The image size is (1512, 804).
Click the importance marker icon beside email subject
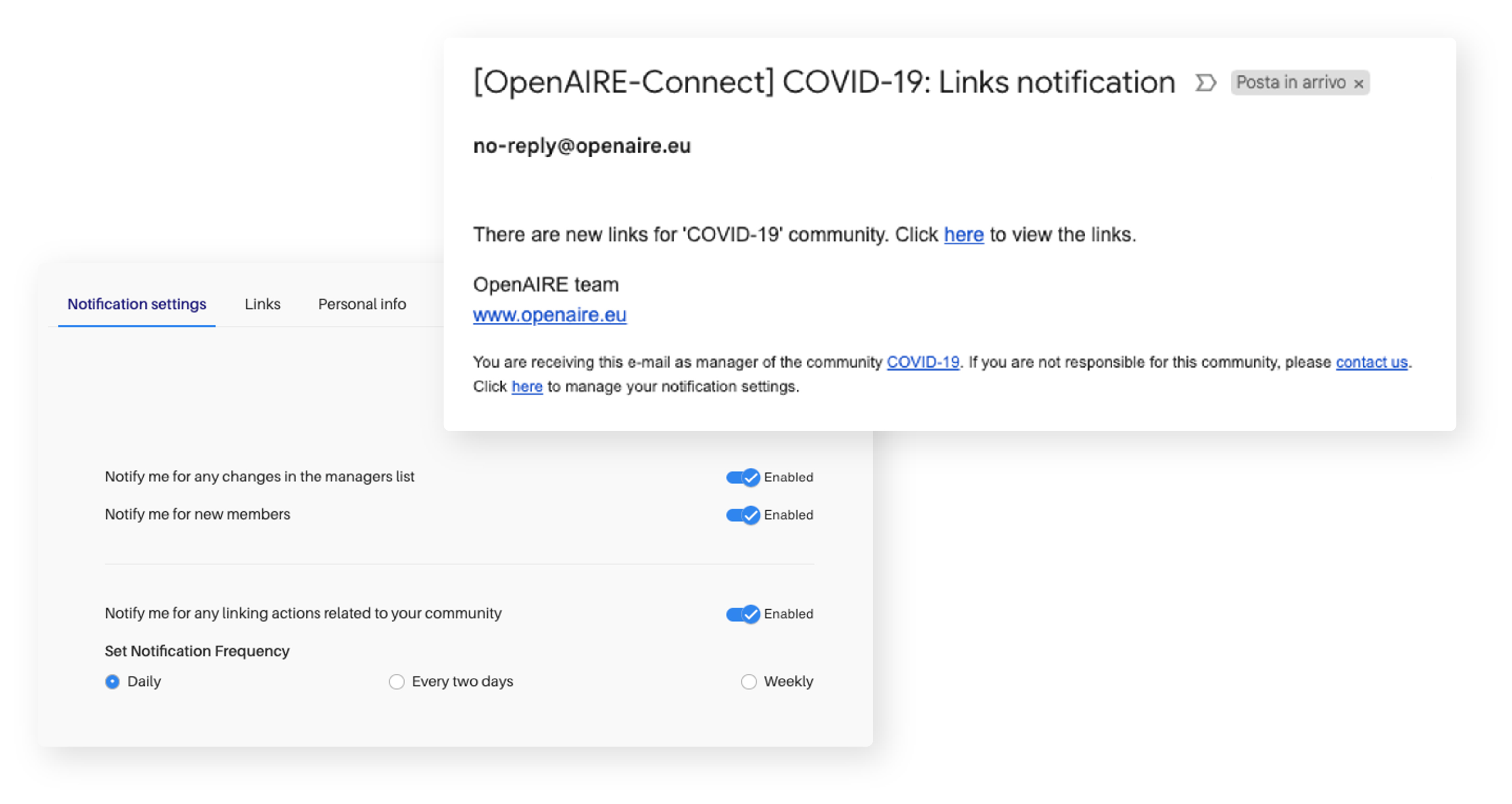1206,83
